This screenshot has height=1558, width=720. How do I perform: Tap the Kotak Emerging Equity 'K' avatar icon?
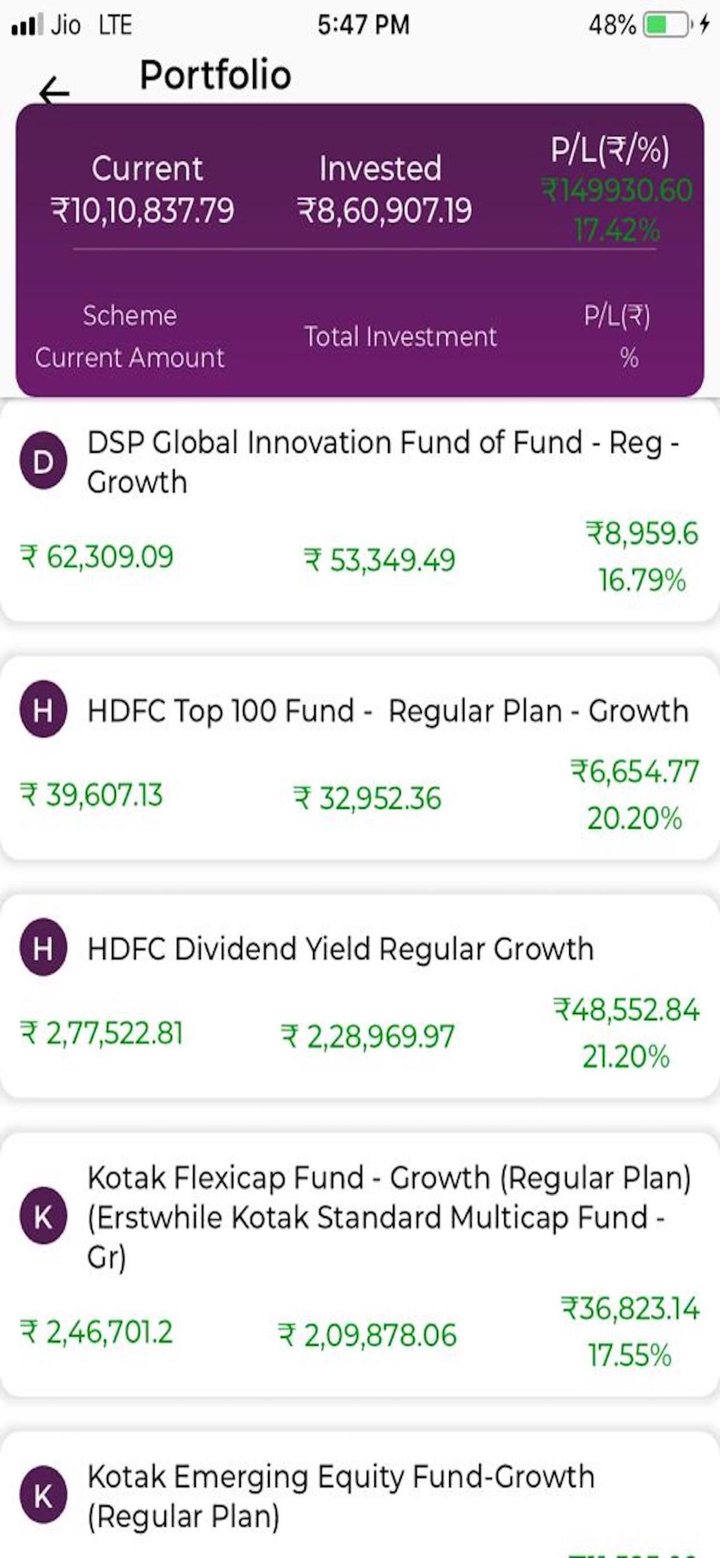(43, 1496)
